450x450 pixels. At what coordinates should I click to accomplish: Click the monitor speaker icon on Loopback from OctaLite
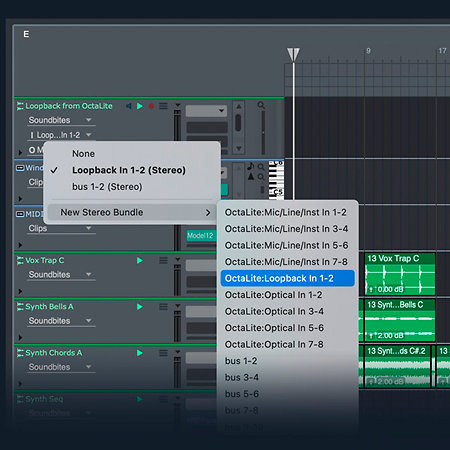[129, 106]
